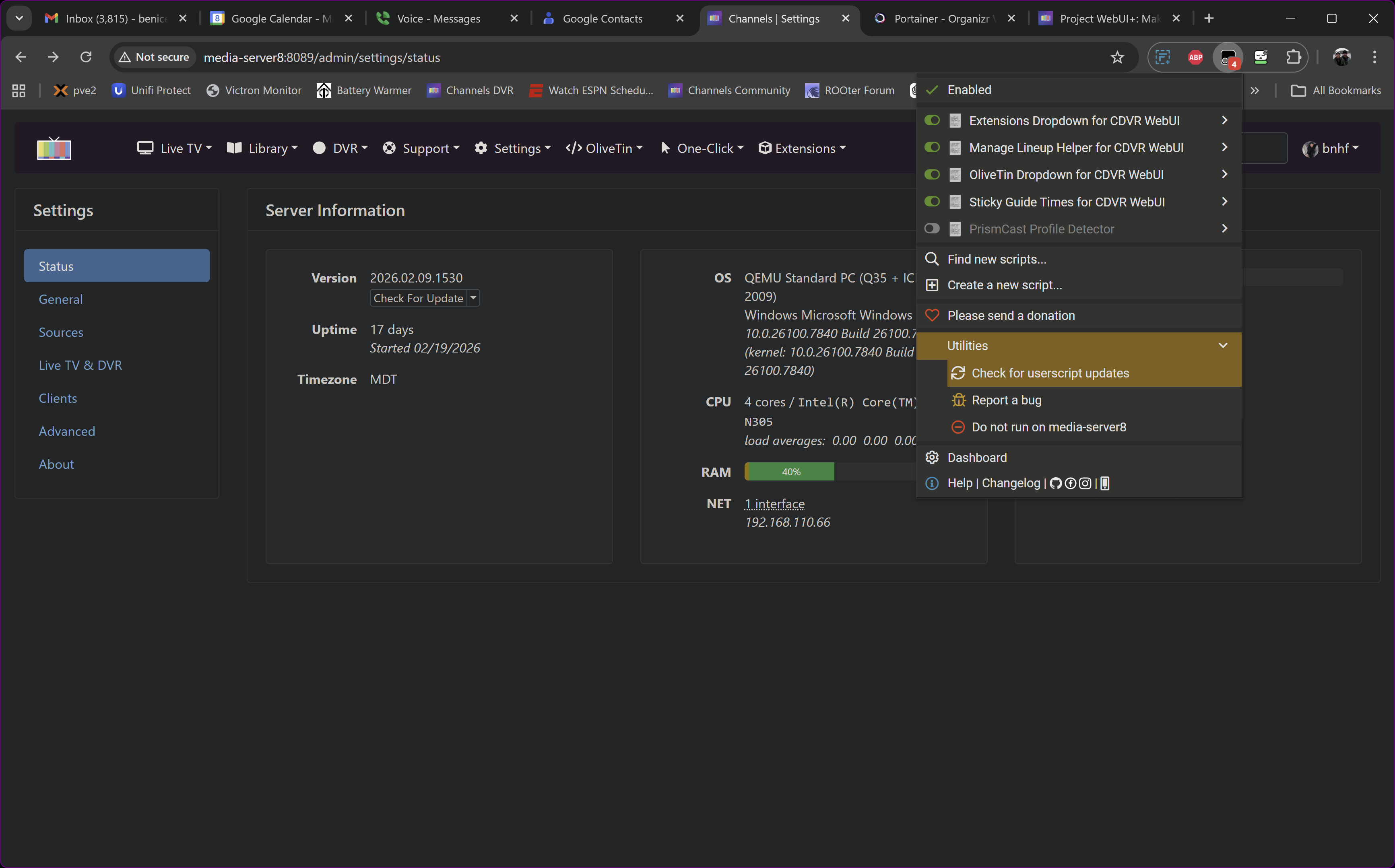
Task: Expand OliveTin Dropdown script submenu arrow
Action: click(x=1224, y=175)
